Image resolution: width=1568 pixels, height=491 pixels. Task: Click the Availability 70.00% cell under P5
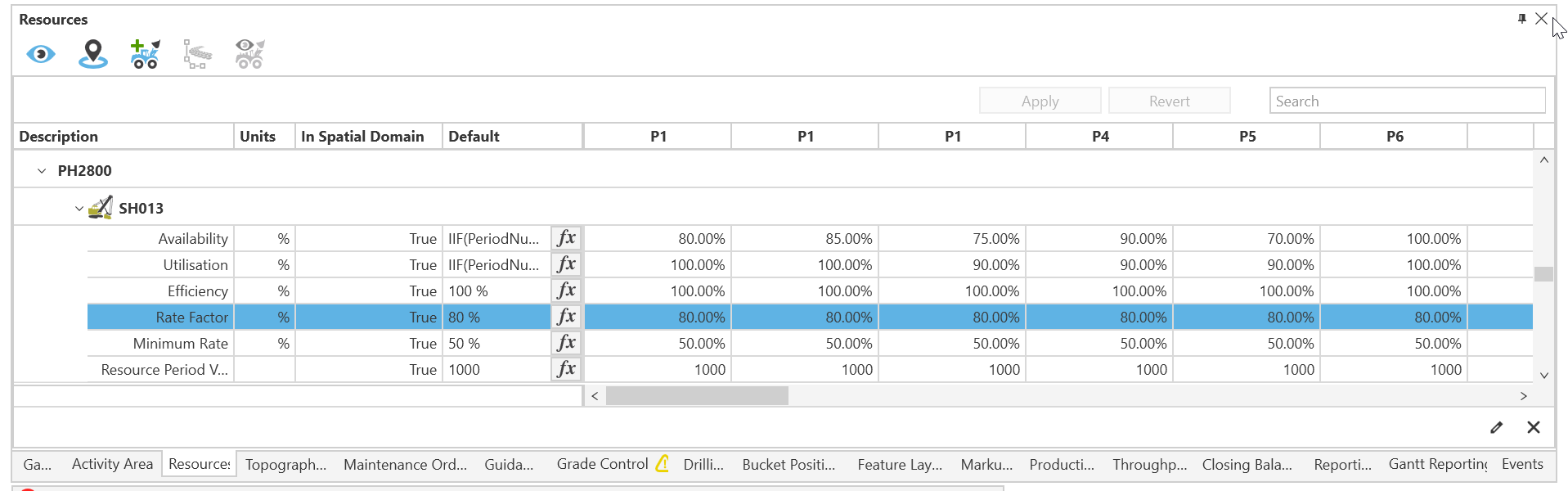click(x=1247, y=238)
